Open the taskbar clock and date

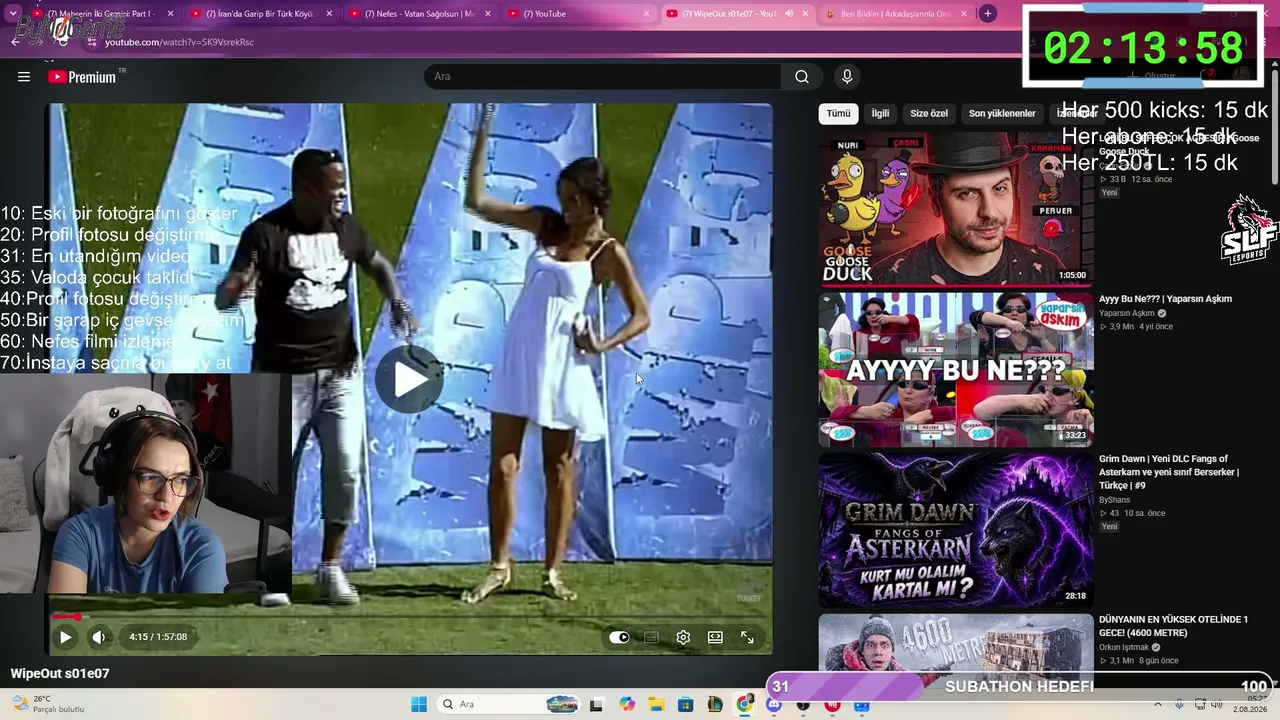(1250, 704)
